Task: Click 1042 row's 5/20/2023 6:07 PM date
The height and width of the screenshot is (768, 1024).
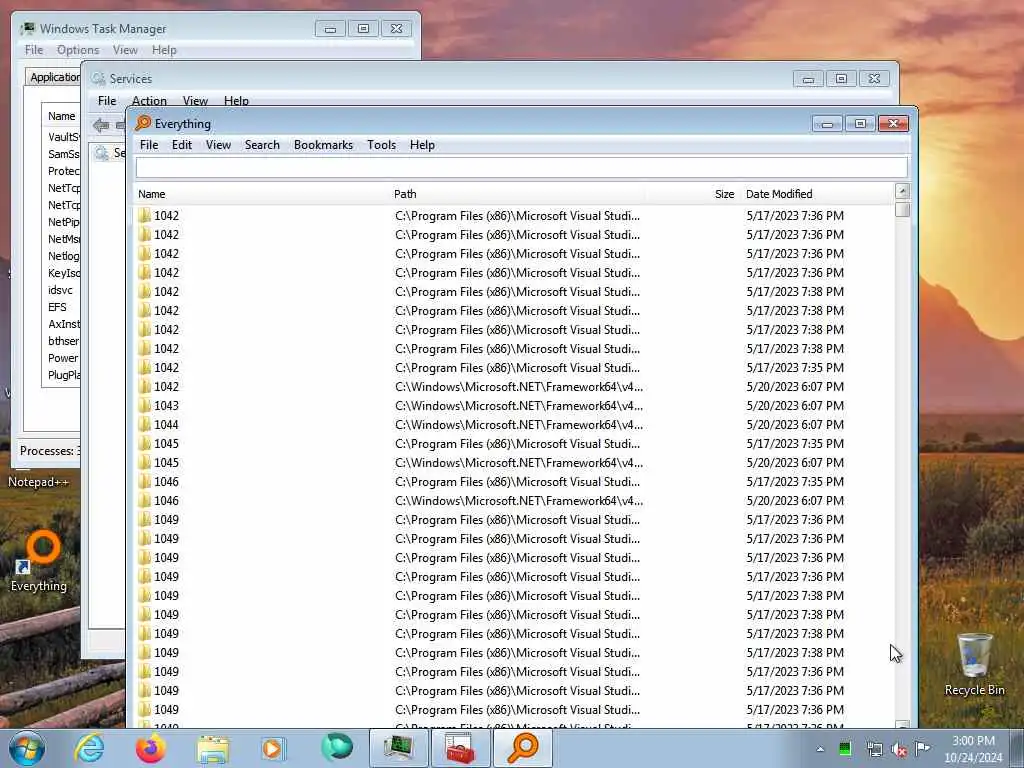Action: coord(795,387)
